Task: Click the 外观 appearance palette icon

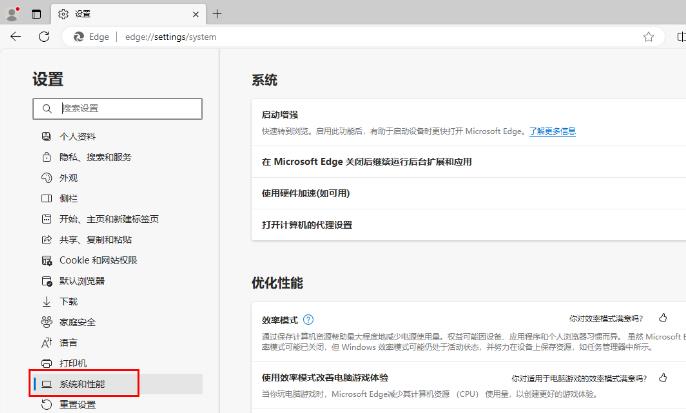Action: pos(46,178)
